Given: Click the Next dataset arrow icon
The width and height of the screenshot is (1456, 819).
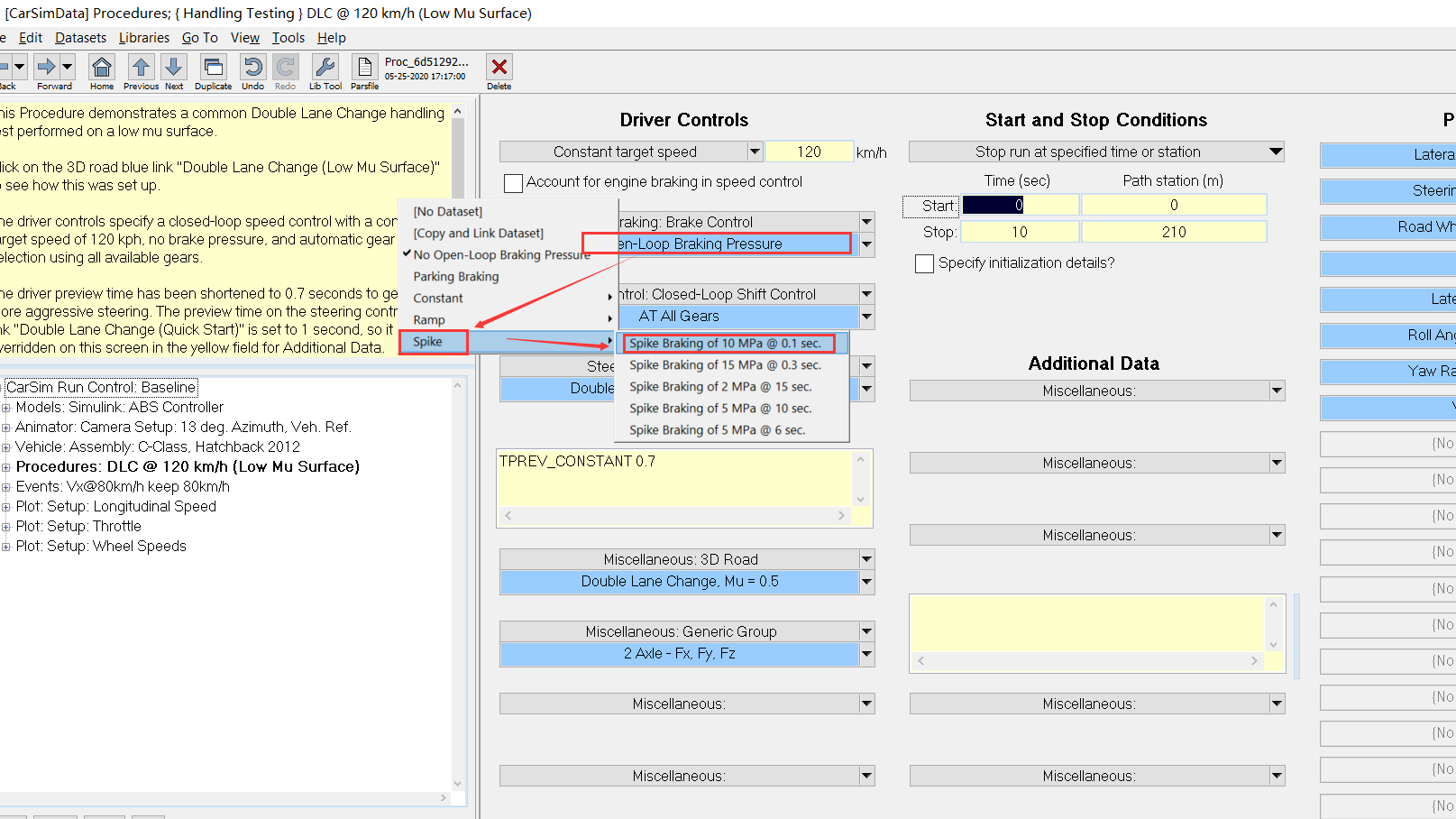Looking at the screenshot, I should coord(174,68).
